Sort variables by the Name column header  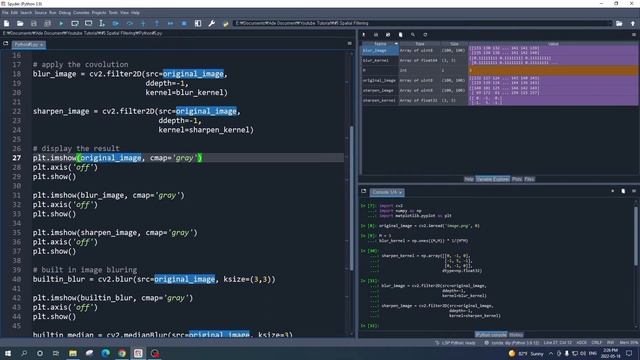point(380,44)
